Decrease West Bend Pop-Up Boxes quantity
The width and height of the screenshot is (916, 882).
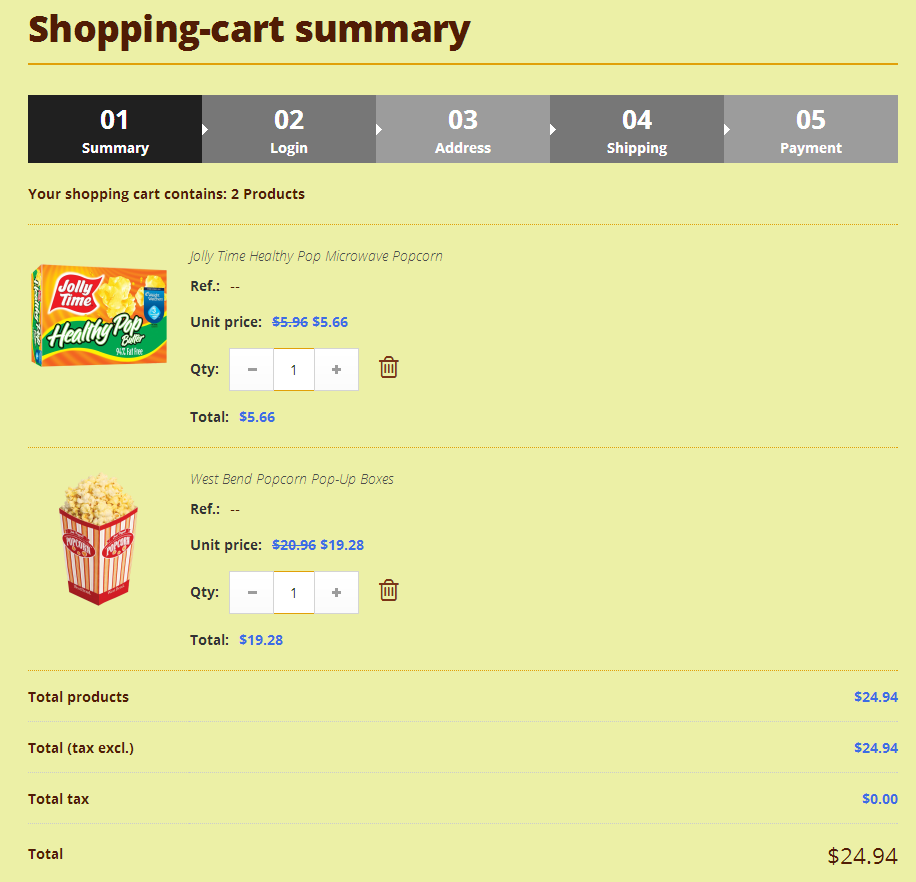coord(252,593)
